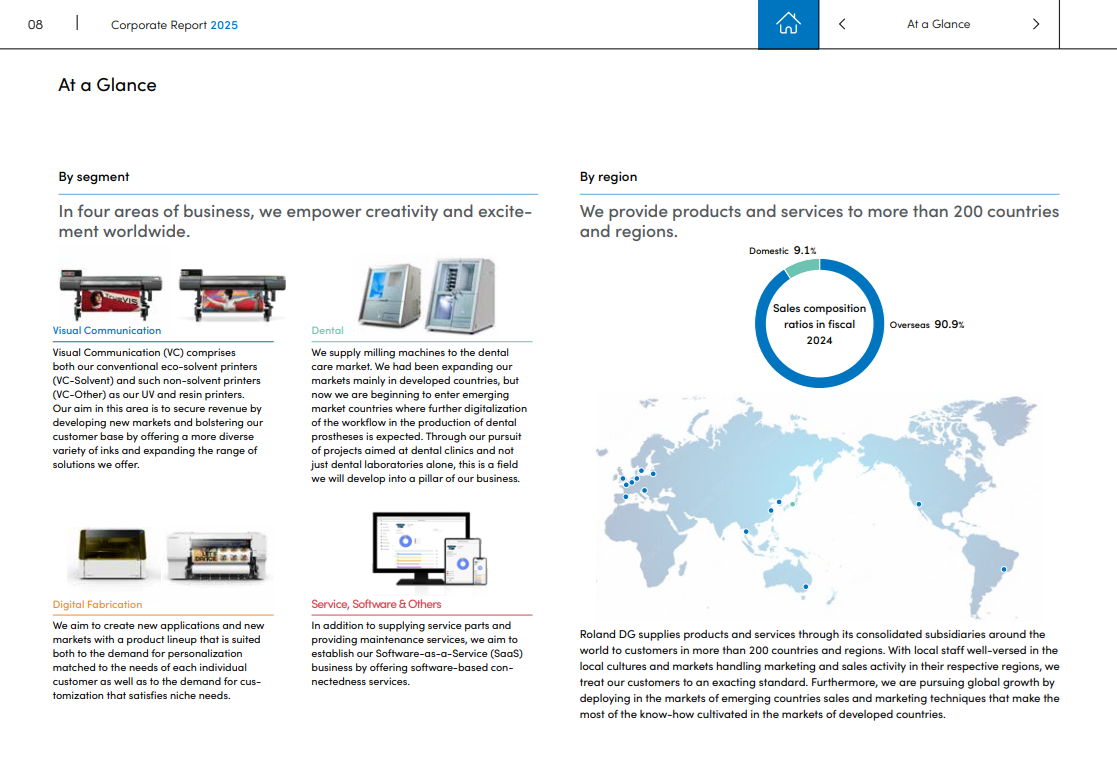Click the By region section heading

point(608,177)
